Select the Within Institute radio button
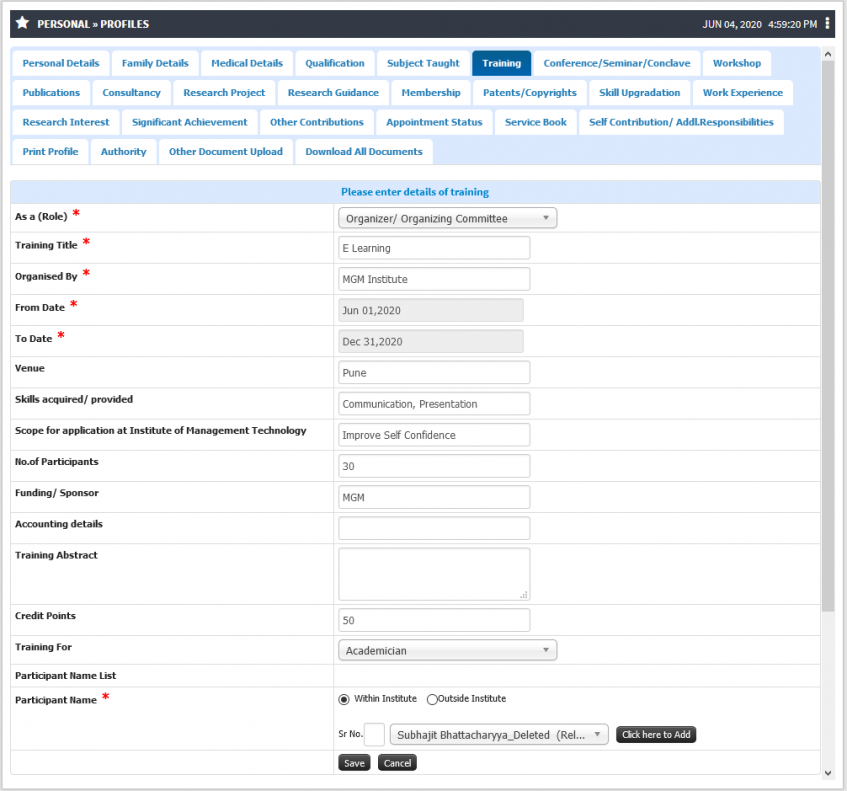 coord(344,699)
